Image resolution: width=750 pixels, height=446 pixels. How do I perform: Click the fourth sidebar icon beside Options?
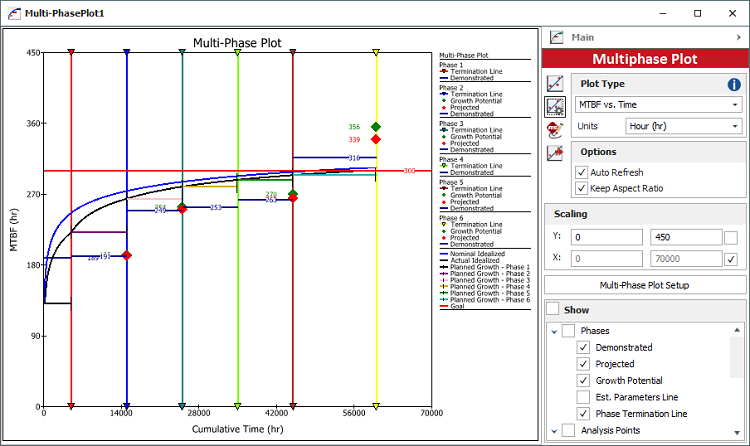[x=555, y=152]
